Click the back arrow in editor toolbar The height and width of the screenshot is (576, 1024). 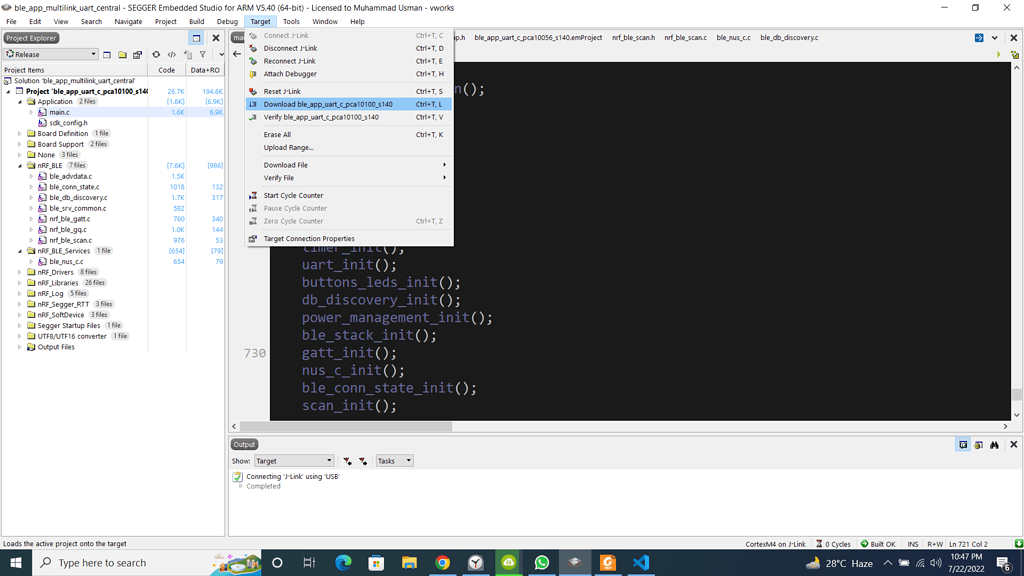237,54
